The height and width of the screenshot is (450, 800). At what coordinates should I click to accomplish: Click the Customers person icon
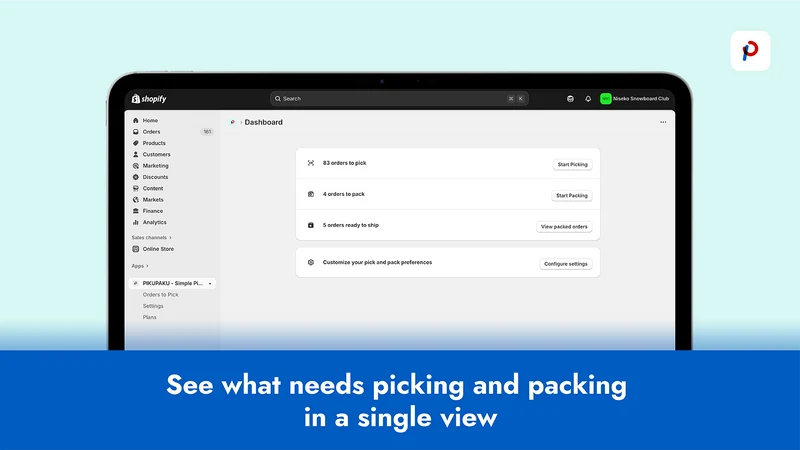coord(136,154)
